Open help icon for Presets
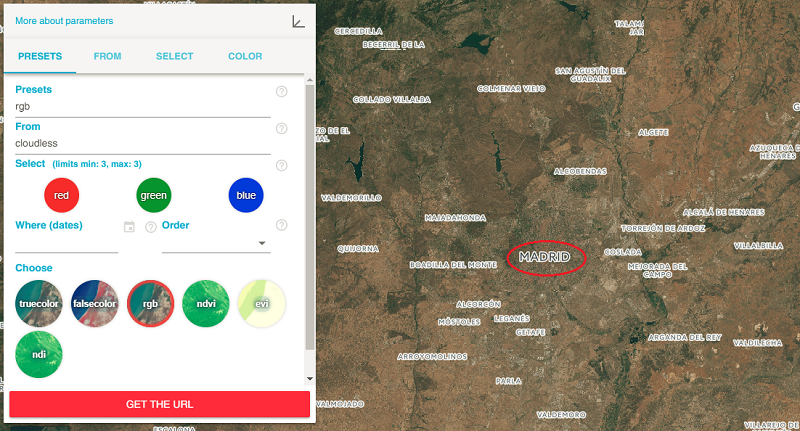Screen dimensions: 800x431 pos(282,91)
